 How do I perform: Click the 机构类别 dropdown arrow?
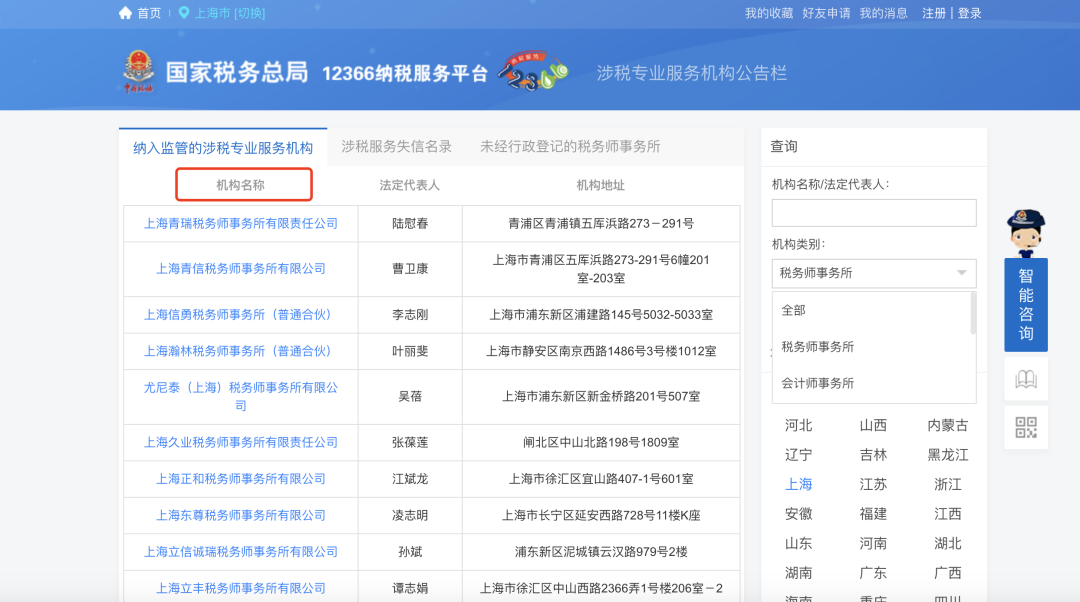[x=962, y=273]
